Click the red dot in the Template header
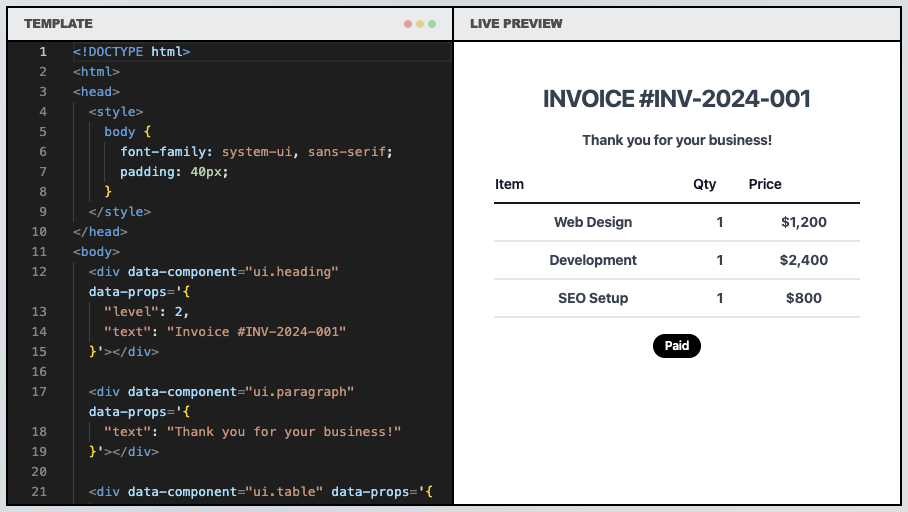Image resolution: width=908 pixels, height=512 pixels. click(x=408, y=24)
